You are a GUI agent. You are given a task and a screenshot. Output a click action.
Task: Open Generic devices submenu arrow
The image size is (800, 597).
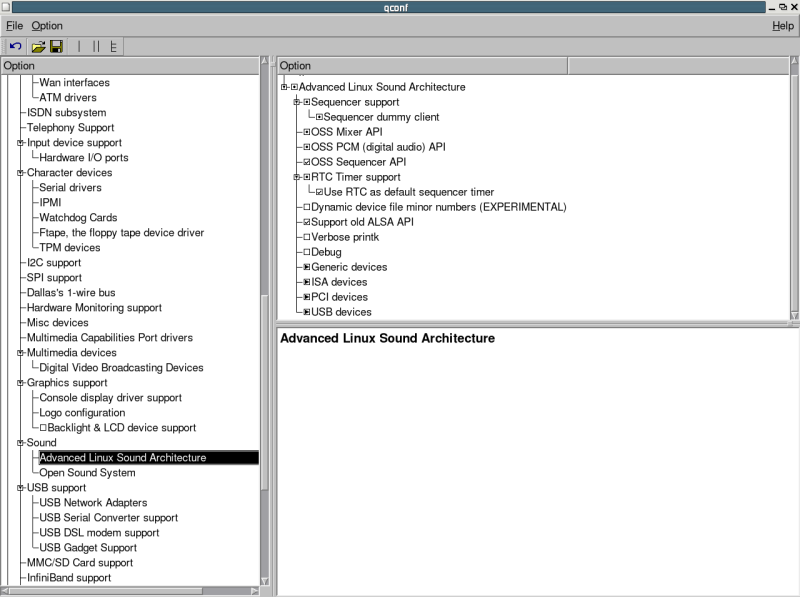click(307, 267)
